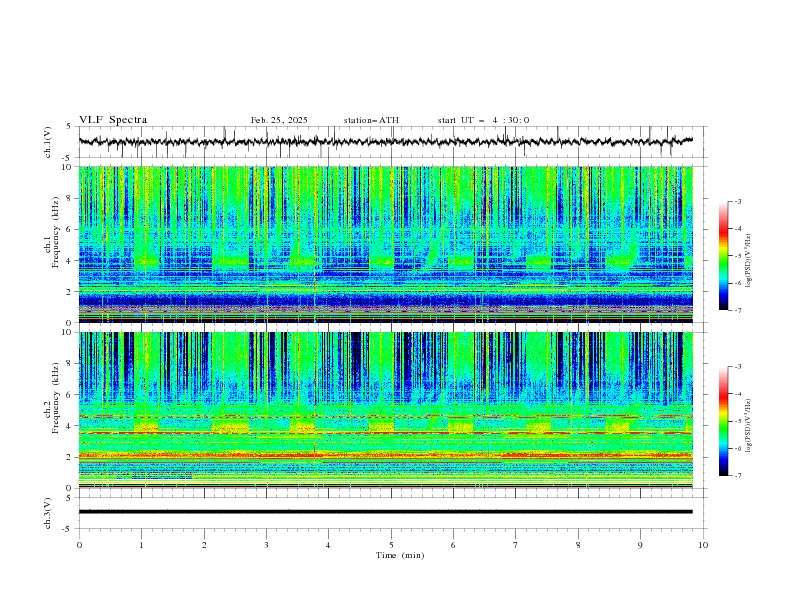The width and height of the screenshot is (792, 612).
Task: Click the time axis tick label "6"
Action: pyautogui.click(x=453, y=545)
